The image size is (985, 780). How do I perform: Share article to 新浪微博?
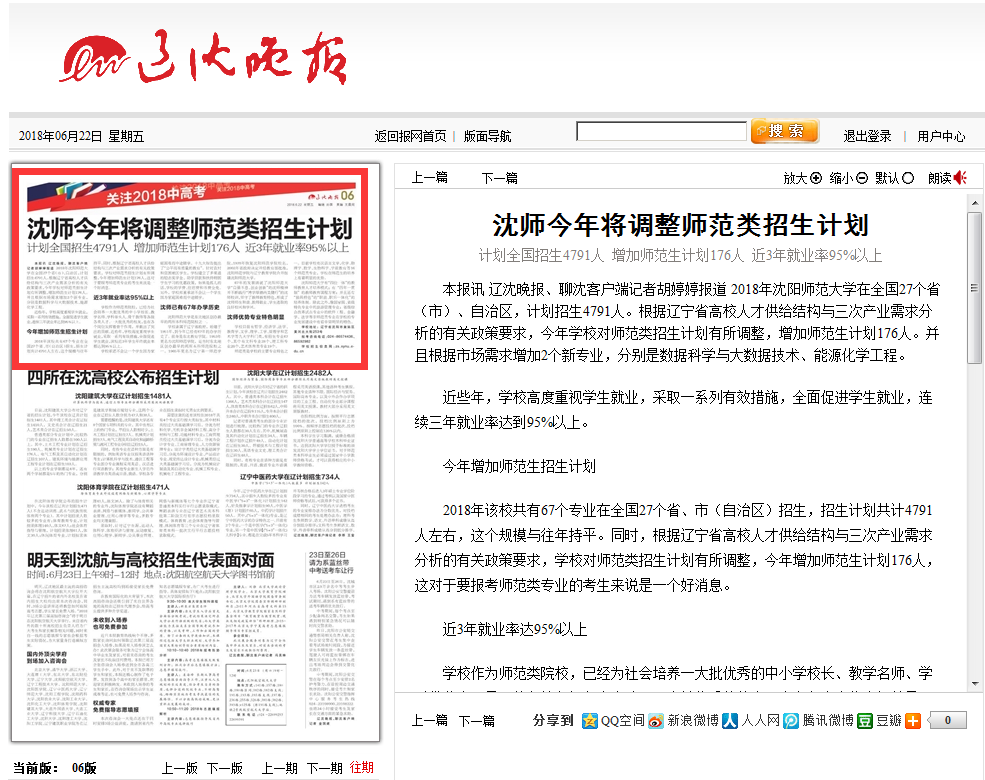coord(684,720)
